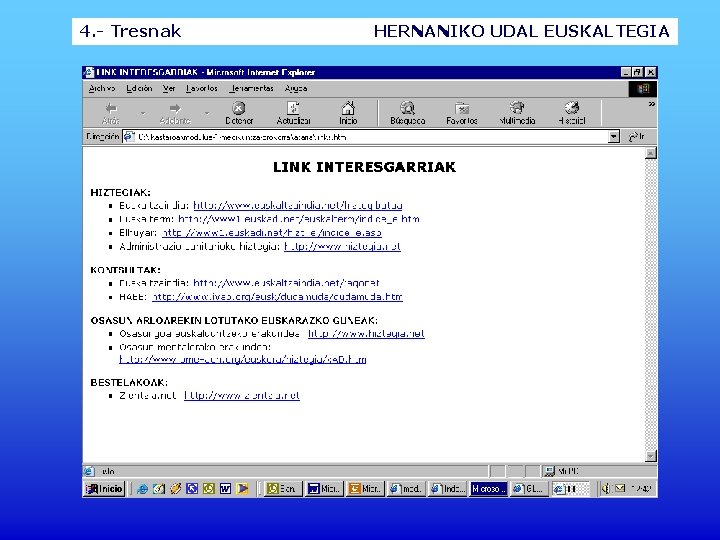Click the HIZTEGIAK section heading

(120, 192)
